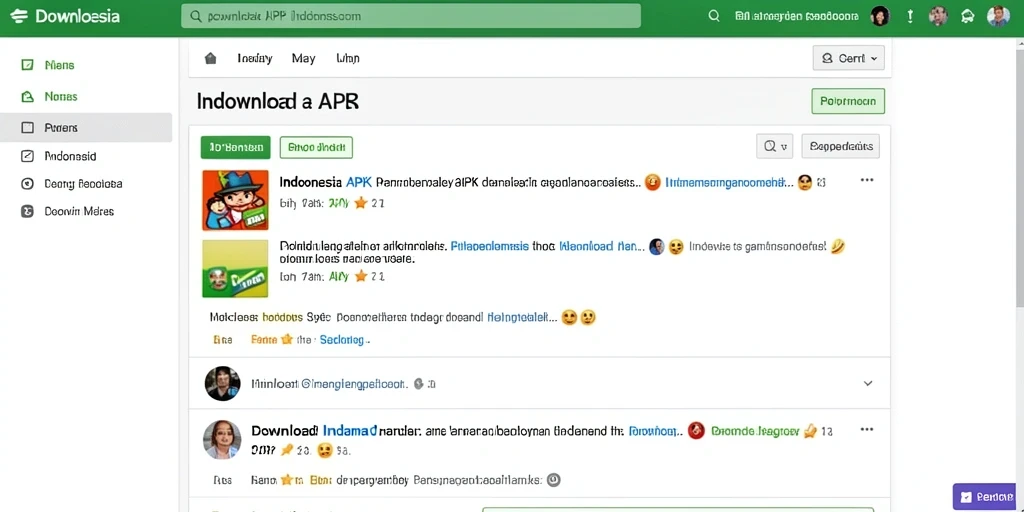
Task: Click the hamburger logo icon beside Downloesia
Action: [19, 16]
